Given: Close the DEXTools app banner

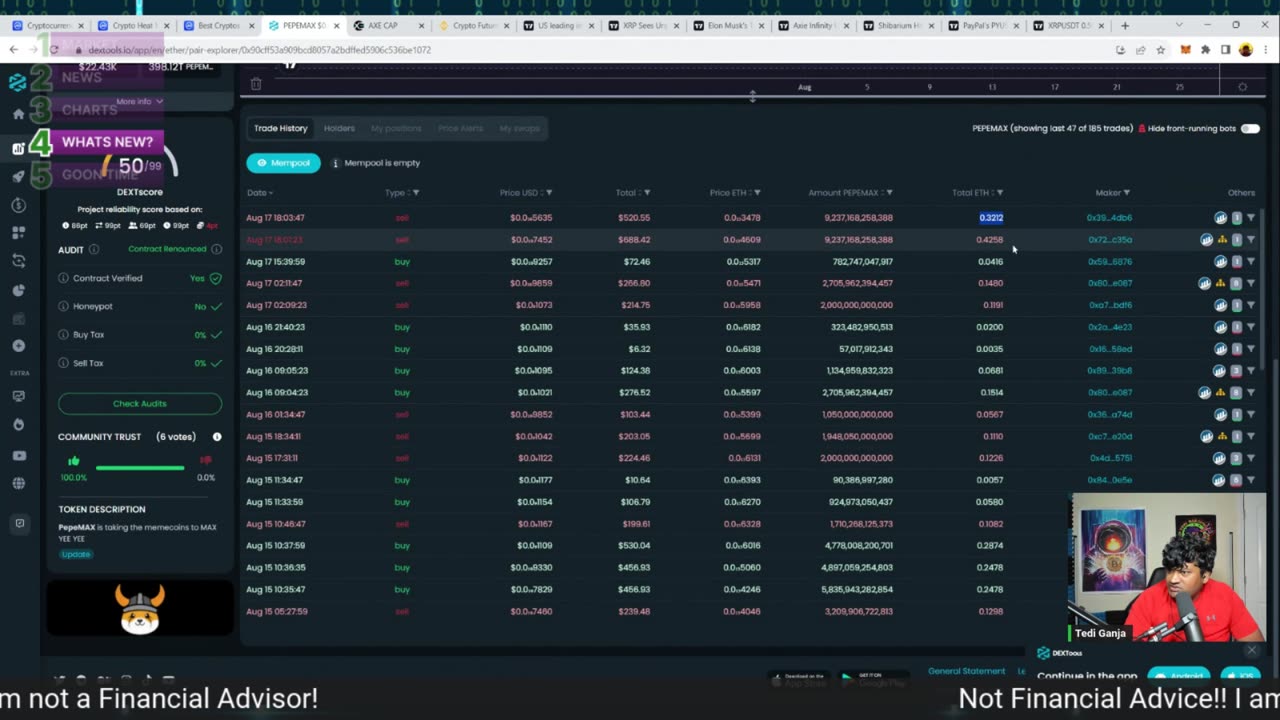Looking at the screenshot, I should tap(1251, 651).
